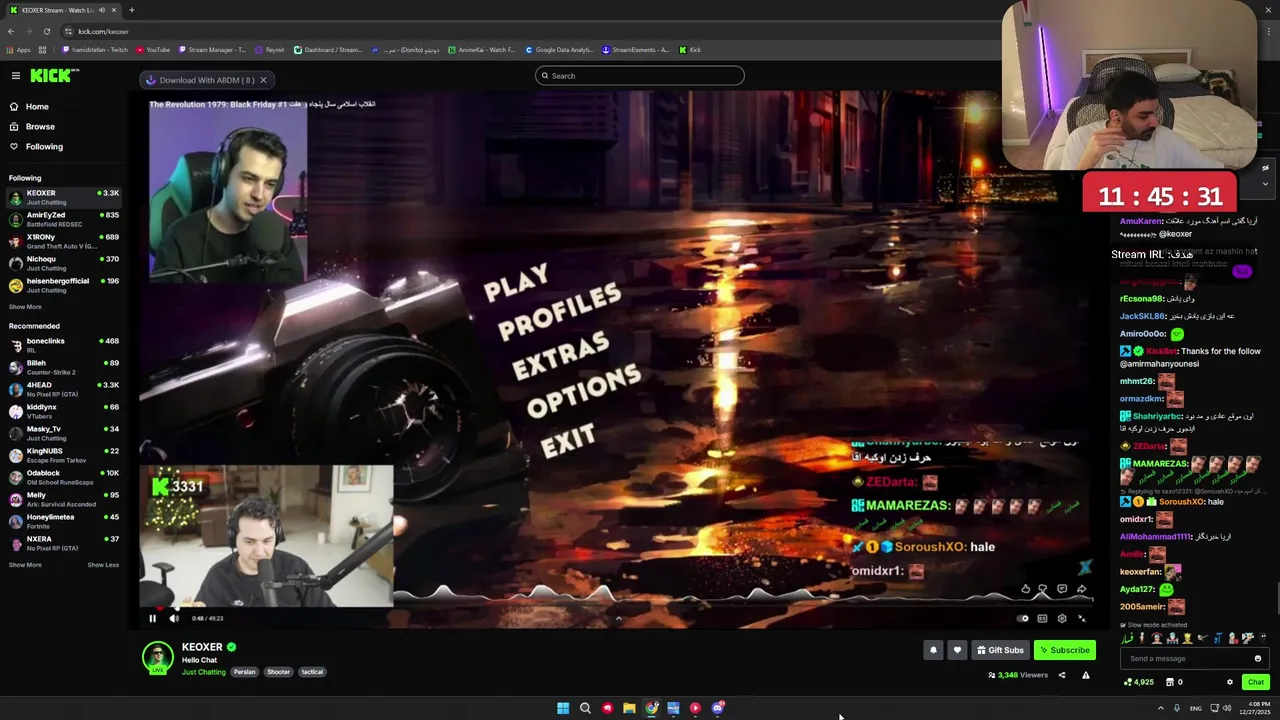Screen dimensions: 1280x720
Task: Share the stream via share icon
Action: [1062, 675]
